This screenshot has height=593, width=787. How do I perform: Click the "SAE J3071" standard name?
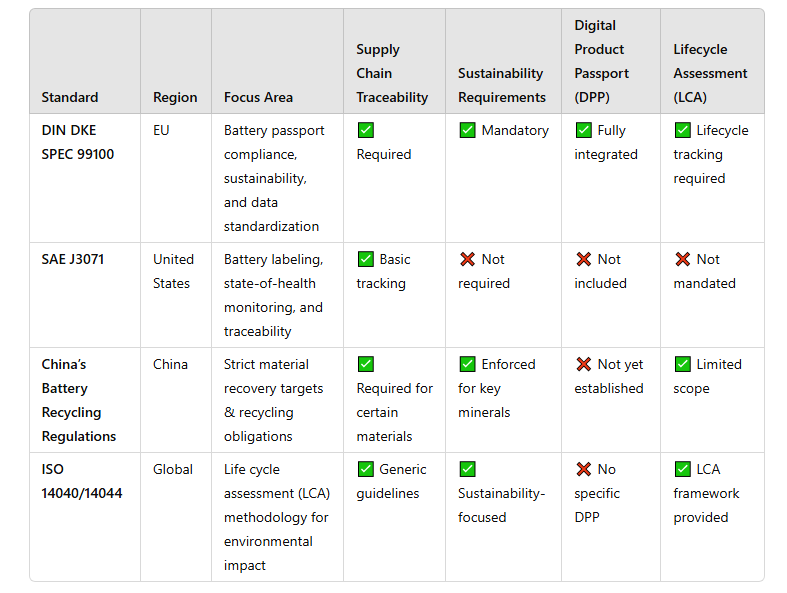pos(73,259)
